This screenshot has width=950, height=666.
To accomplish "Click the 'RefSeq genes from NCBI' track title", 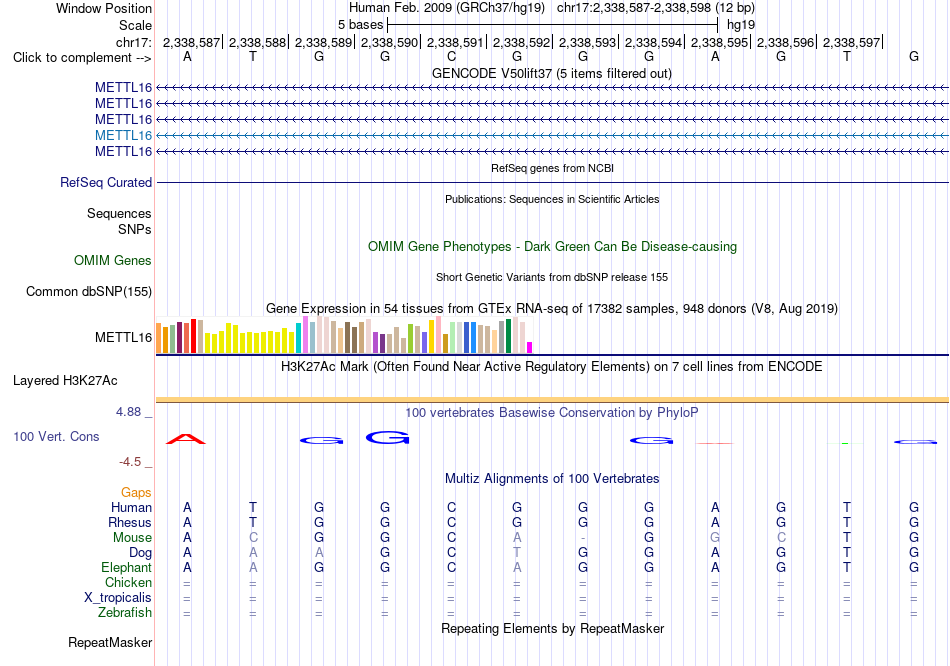I will click(x=552, y=168).
